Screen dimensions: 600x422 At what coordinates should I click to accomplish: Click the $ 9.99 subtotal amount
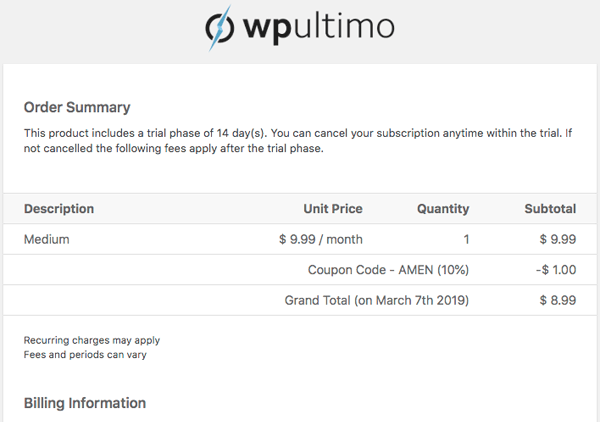[x=558, y=239]
